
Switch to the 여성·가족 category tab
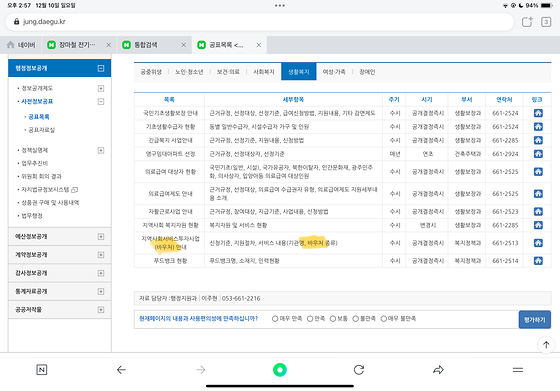coord(334,72)
